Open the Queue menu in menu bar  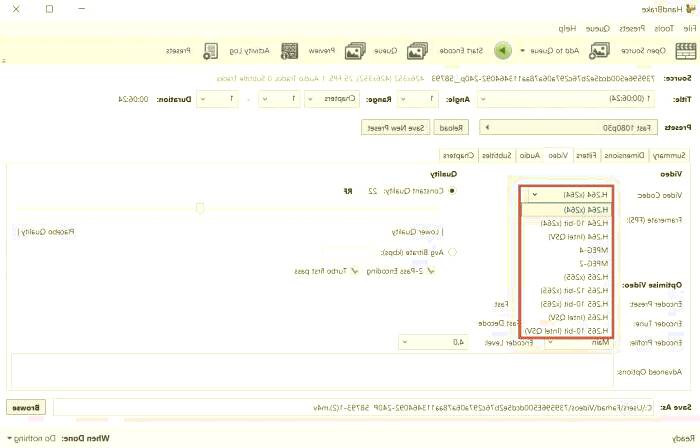point(598,29)
